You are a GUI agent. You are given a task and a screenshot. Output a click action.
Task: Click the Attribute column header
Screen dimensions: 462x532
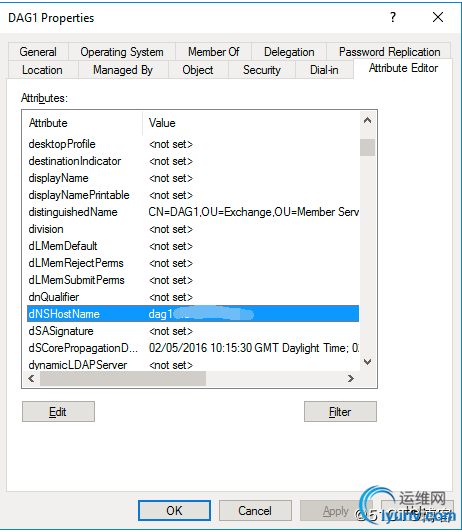click(x=82, y=123)
